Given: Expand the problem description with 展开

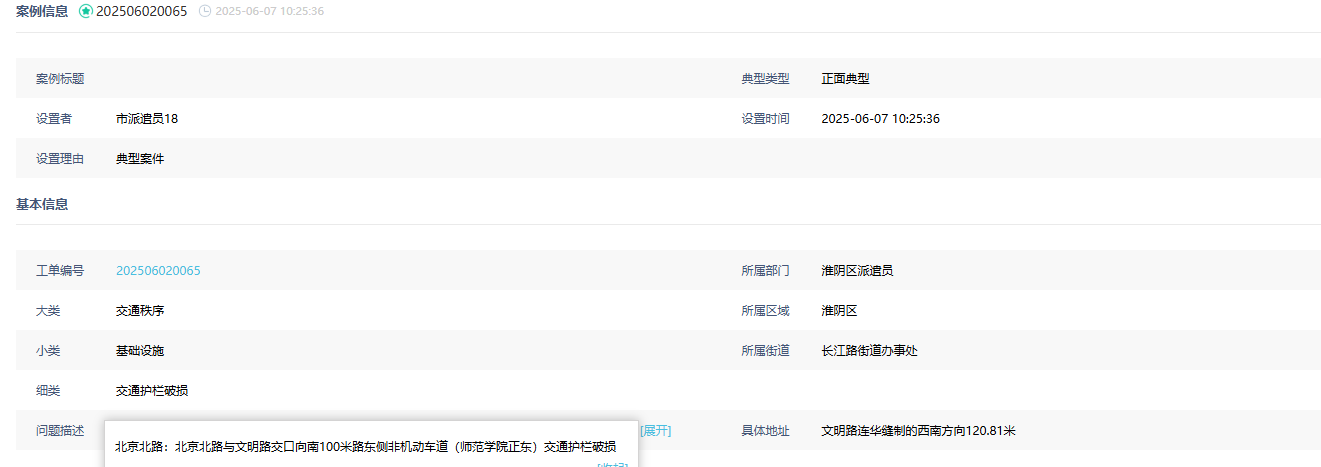Looking at the screenshot, I should [x=656, y=431].
